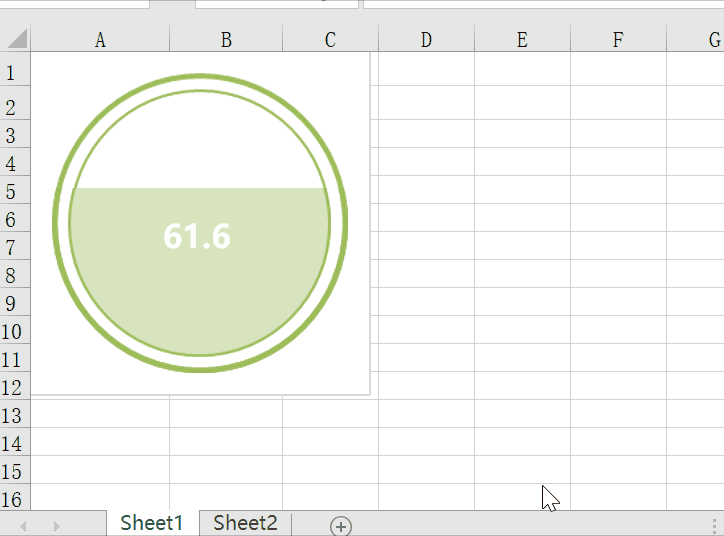This screenshot has width=724, height=536.
Task: Click the 61.6 data label in chart
Action: click(197, 236)
